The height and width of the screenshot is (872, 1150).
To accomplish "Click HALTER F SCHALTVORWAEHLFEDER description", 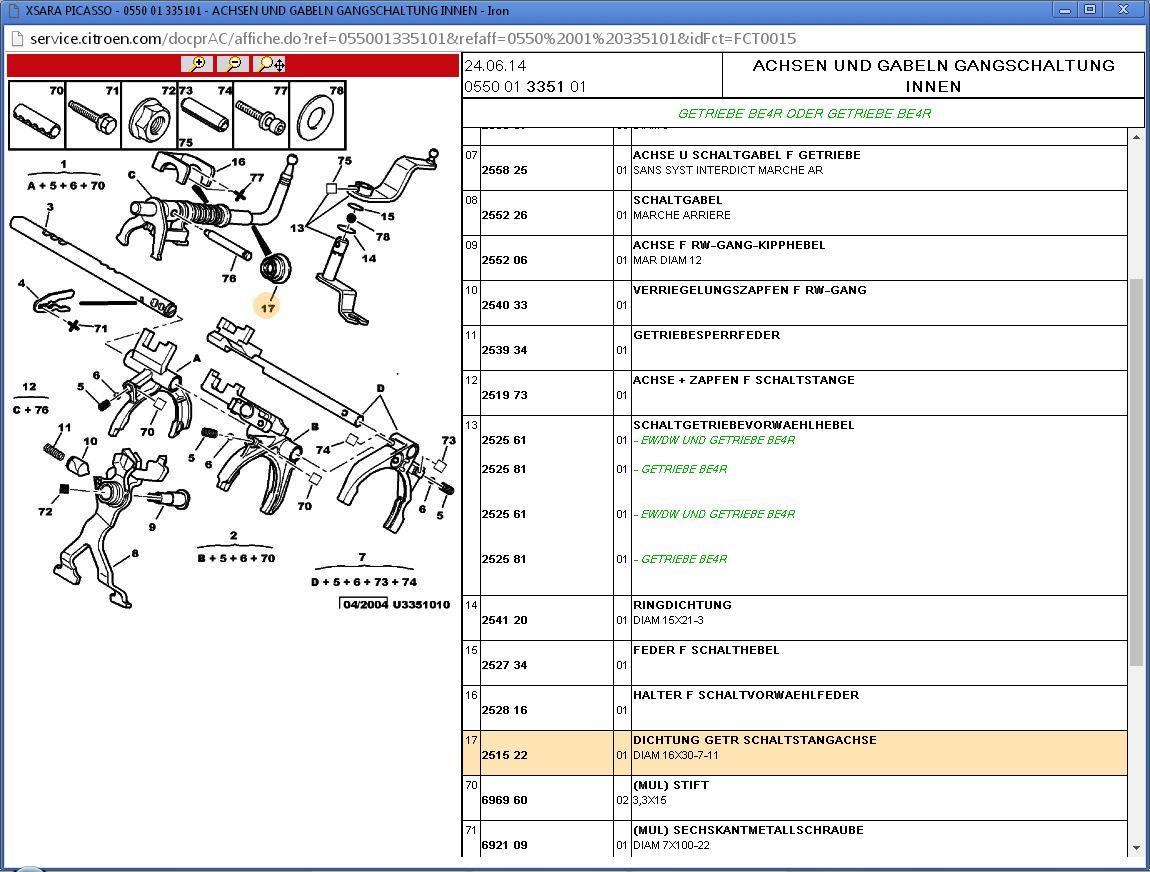I will [x=746, y=695].
